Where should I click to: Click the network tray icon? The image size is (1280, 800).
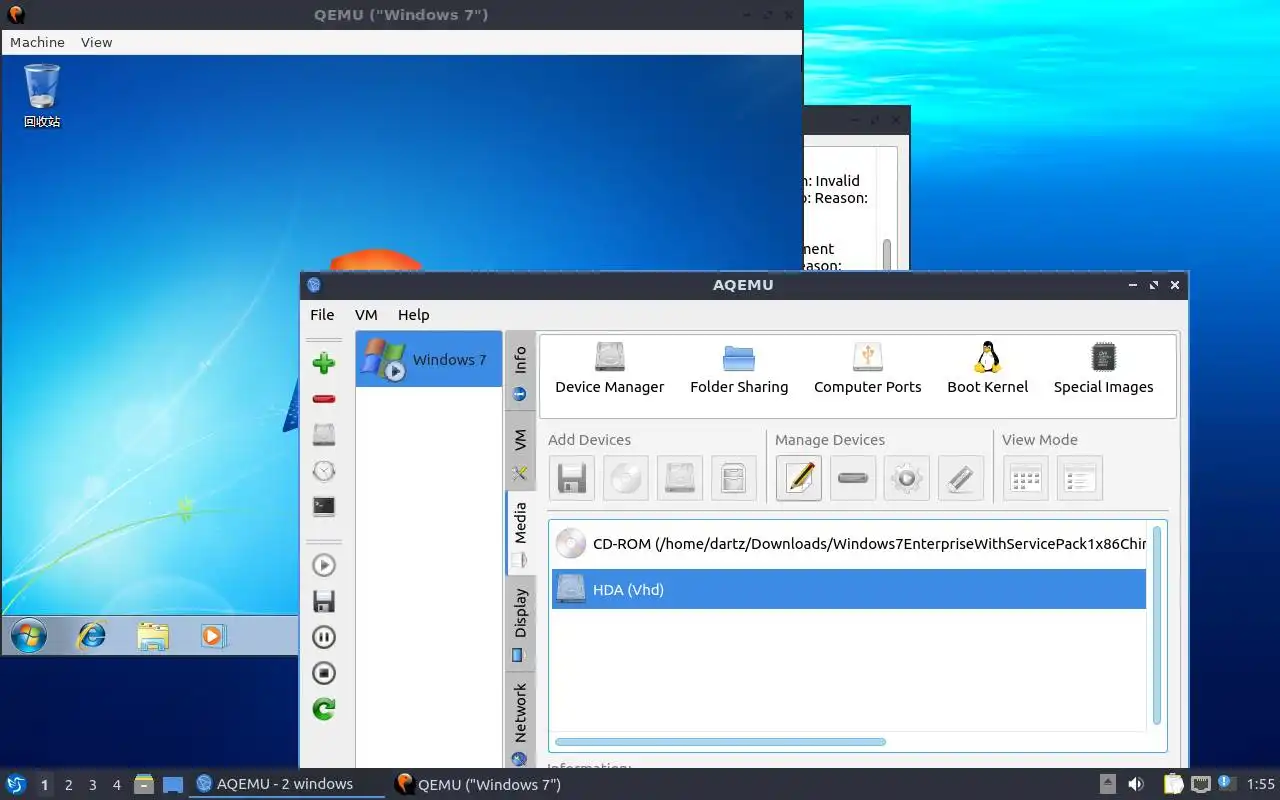pyautogui.click(x=1201, y=784)
